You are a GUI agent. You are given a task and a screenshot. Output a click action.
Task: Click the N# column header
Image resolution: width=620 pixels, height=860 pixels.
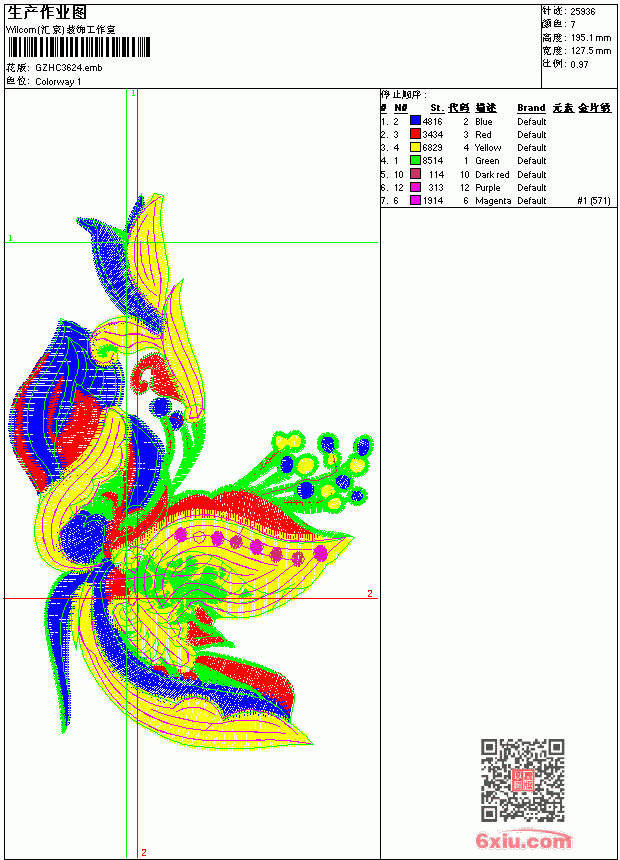(x=401, y=108)
